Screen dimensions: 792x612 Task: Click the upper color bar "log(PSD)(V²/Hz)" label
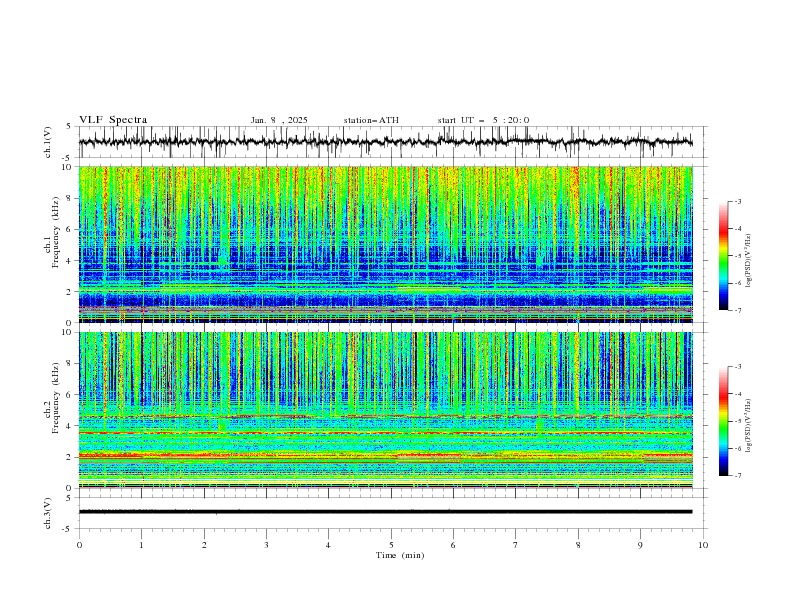tap(749, 261)
